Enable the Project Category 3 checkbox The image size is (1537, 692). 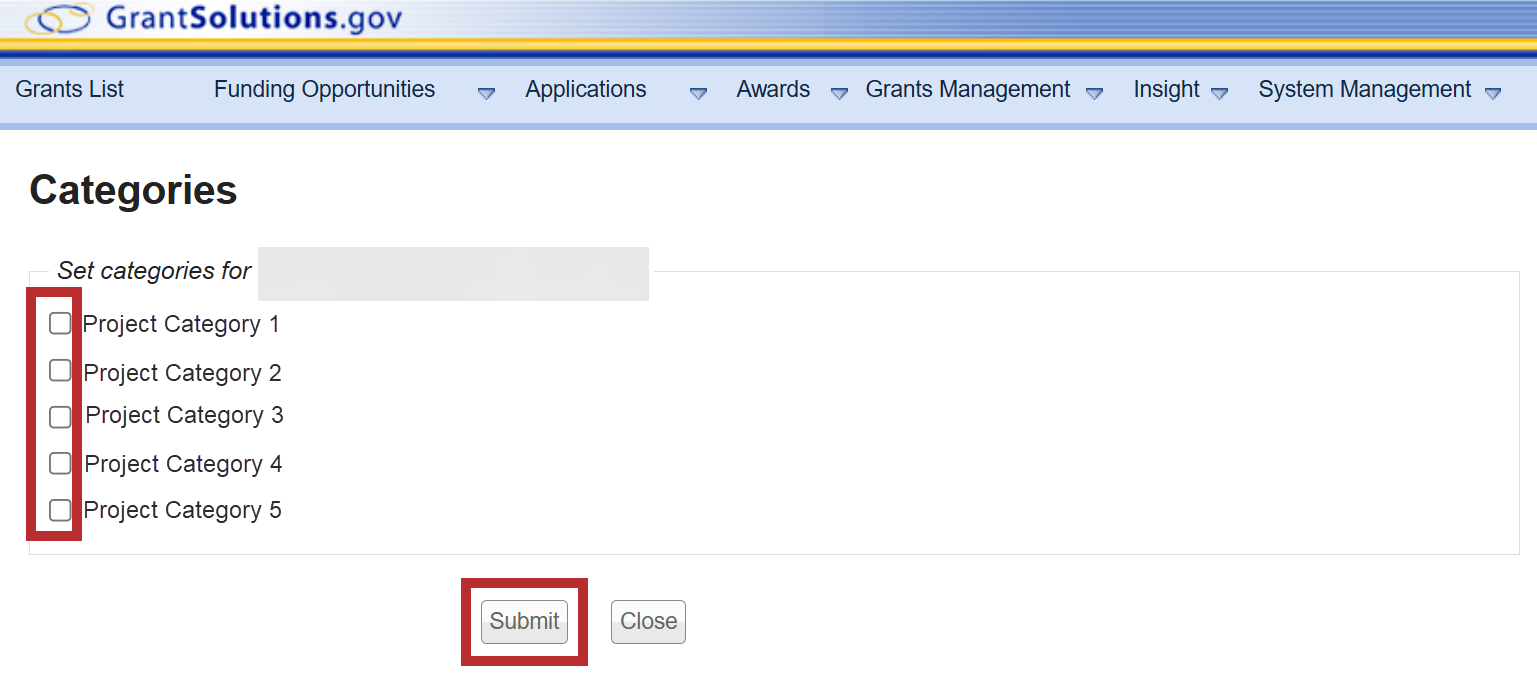(60, 416)
